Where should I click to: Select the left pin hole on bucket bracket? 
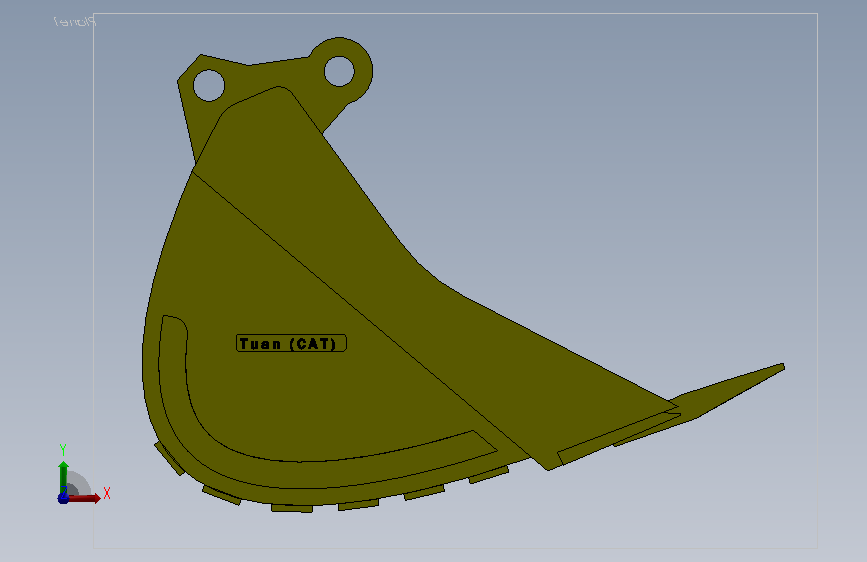click(x=209, y=86)
